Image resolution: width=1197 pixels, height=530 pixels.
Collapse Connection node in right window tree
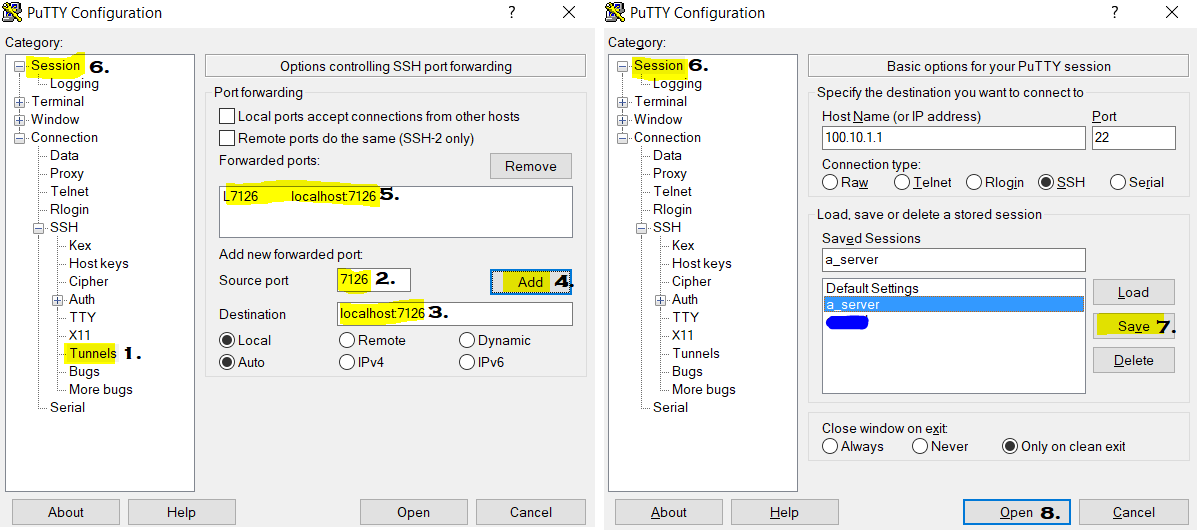(622, 138)
